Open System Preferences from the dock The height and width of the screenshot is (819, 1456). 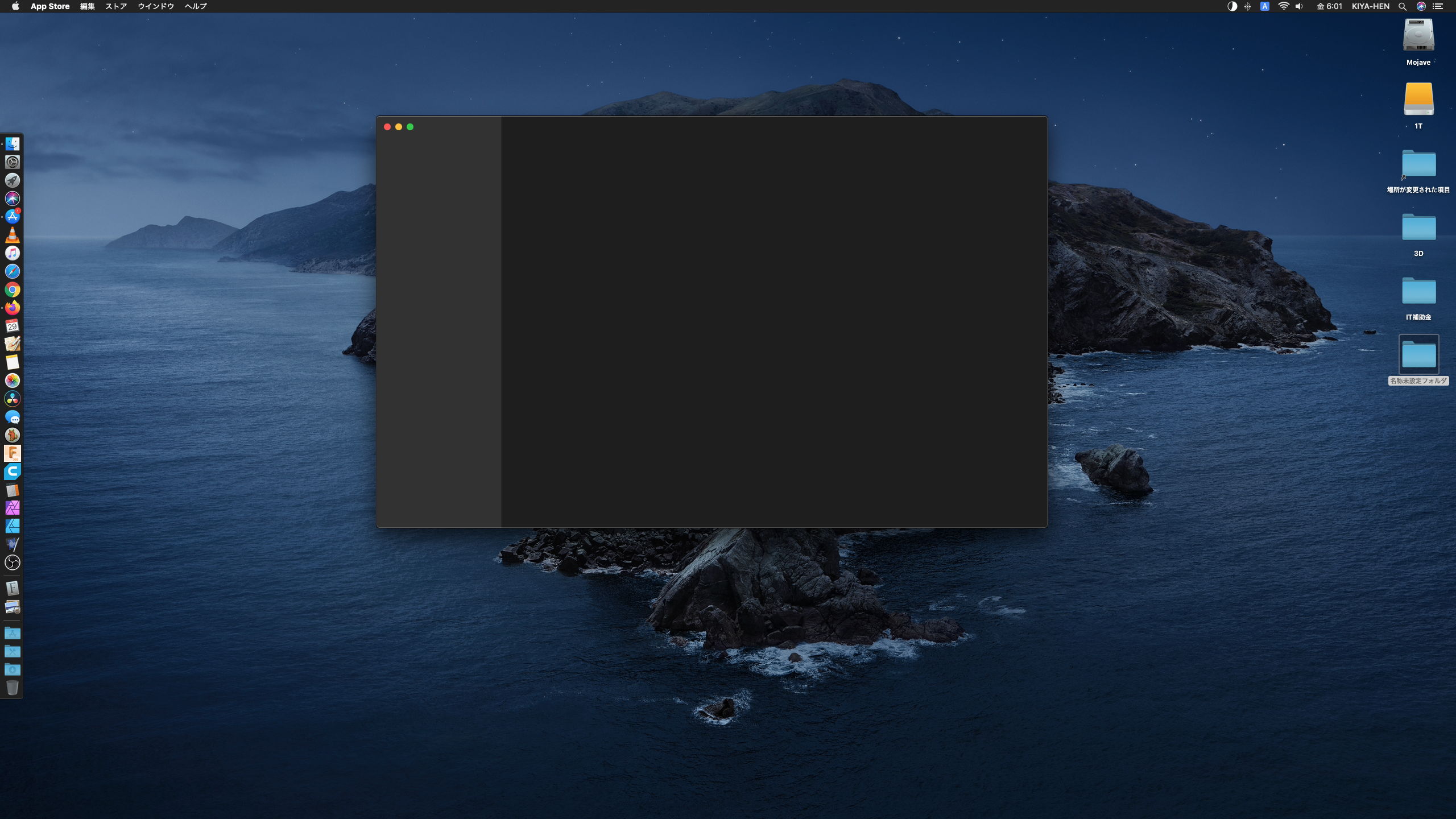[13, 162]
